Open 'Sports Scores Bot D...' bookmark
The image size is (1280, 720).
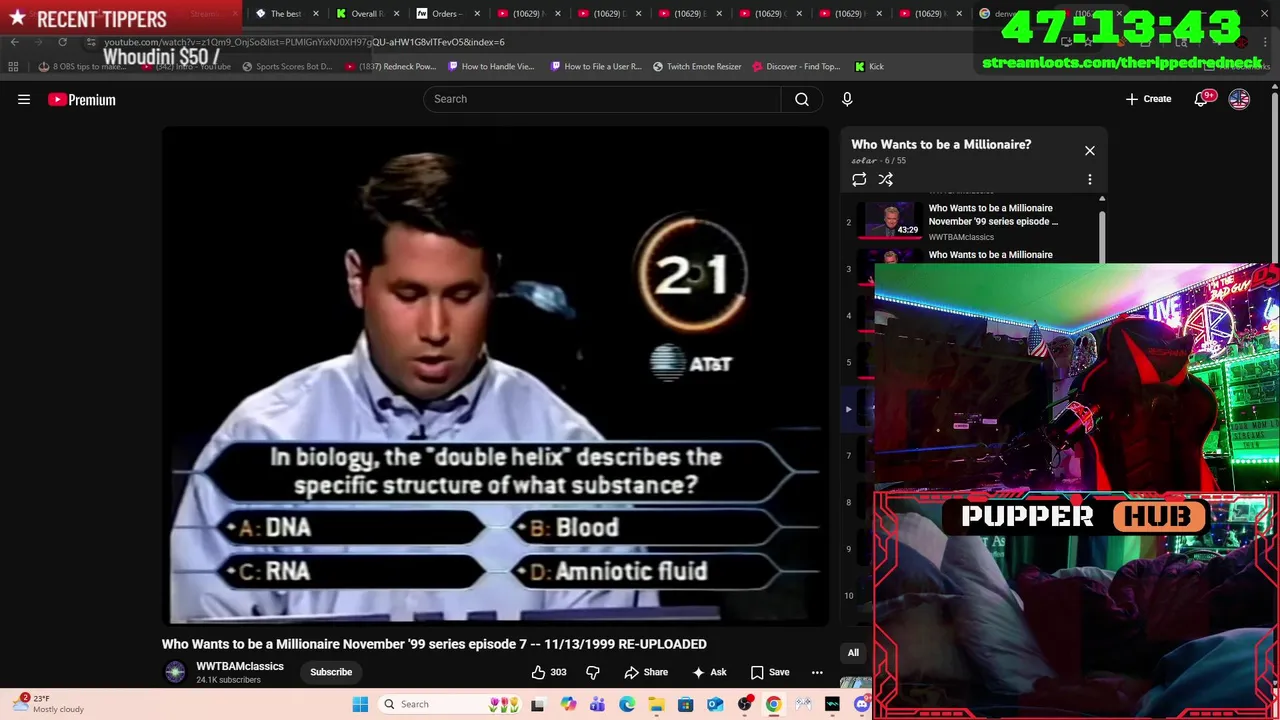tap(286, 66)
